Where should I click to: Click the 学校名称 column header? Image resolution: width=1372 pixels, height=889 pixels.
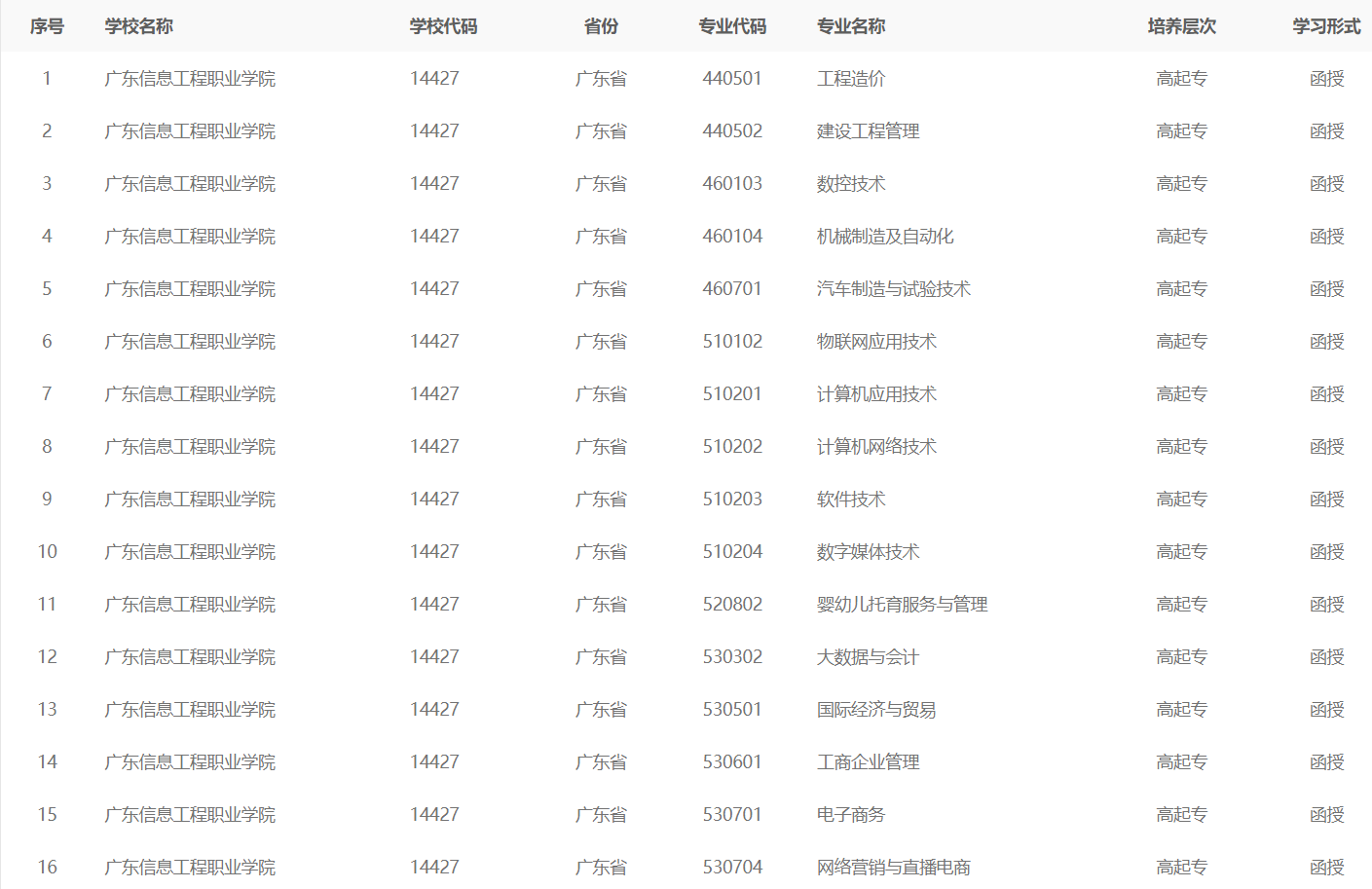tap(139, 26)
